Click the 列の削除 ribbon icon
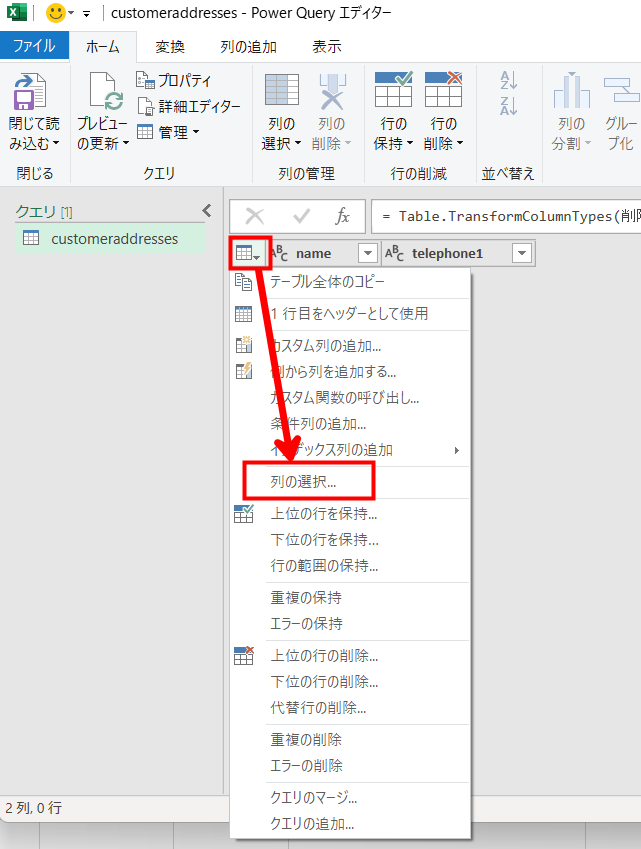The width and height of the screenshot is (641, 849). coord(332,90)
